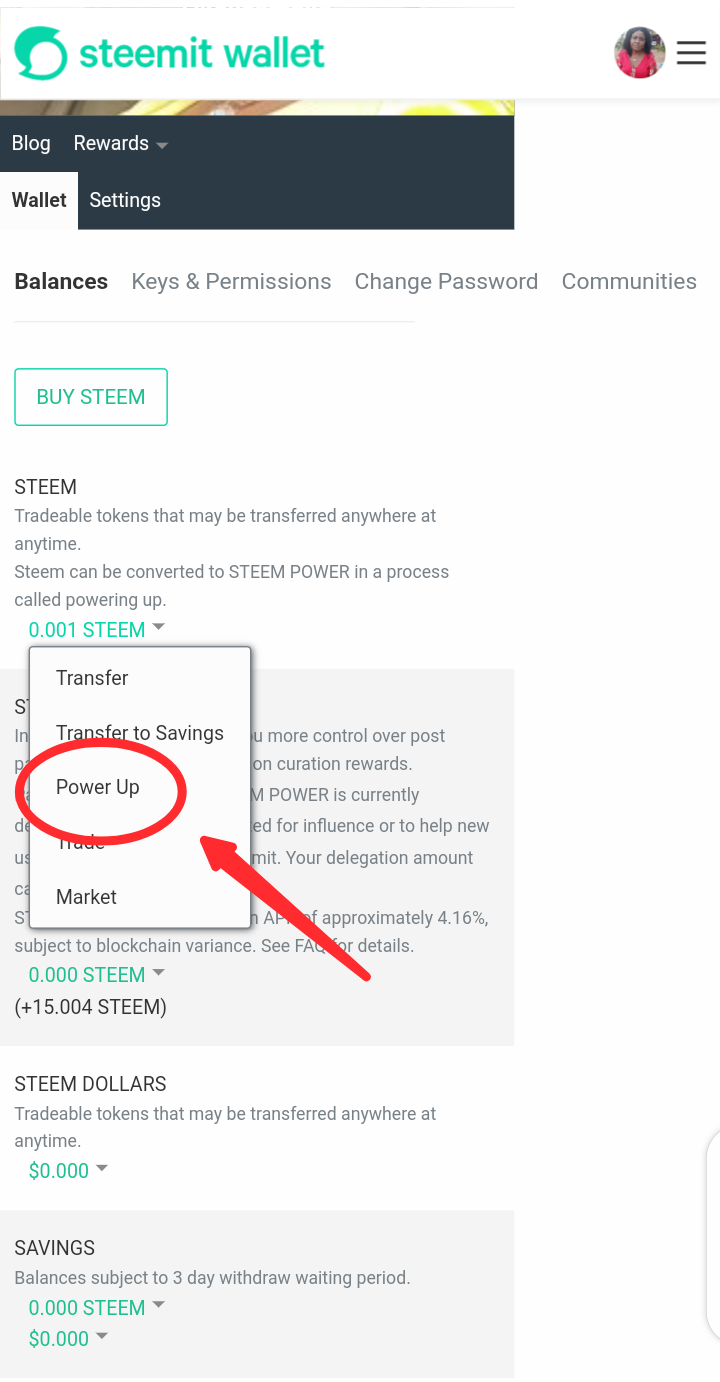Go to Keys & Permissions
This screenshot has width=720, height=1382.
(x=231, y=282)
